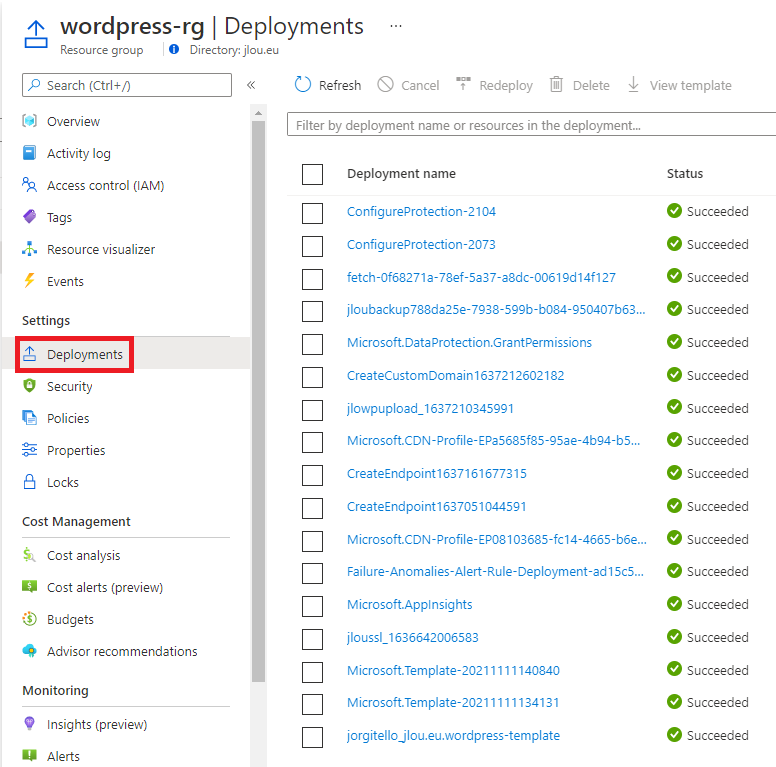Check the fetch-0f68271a deployment checkbox
776x767 pixels.
pos(312,279)
